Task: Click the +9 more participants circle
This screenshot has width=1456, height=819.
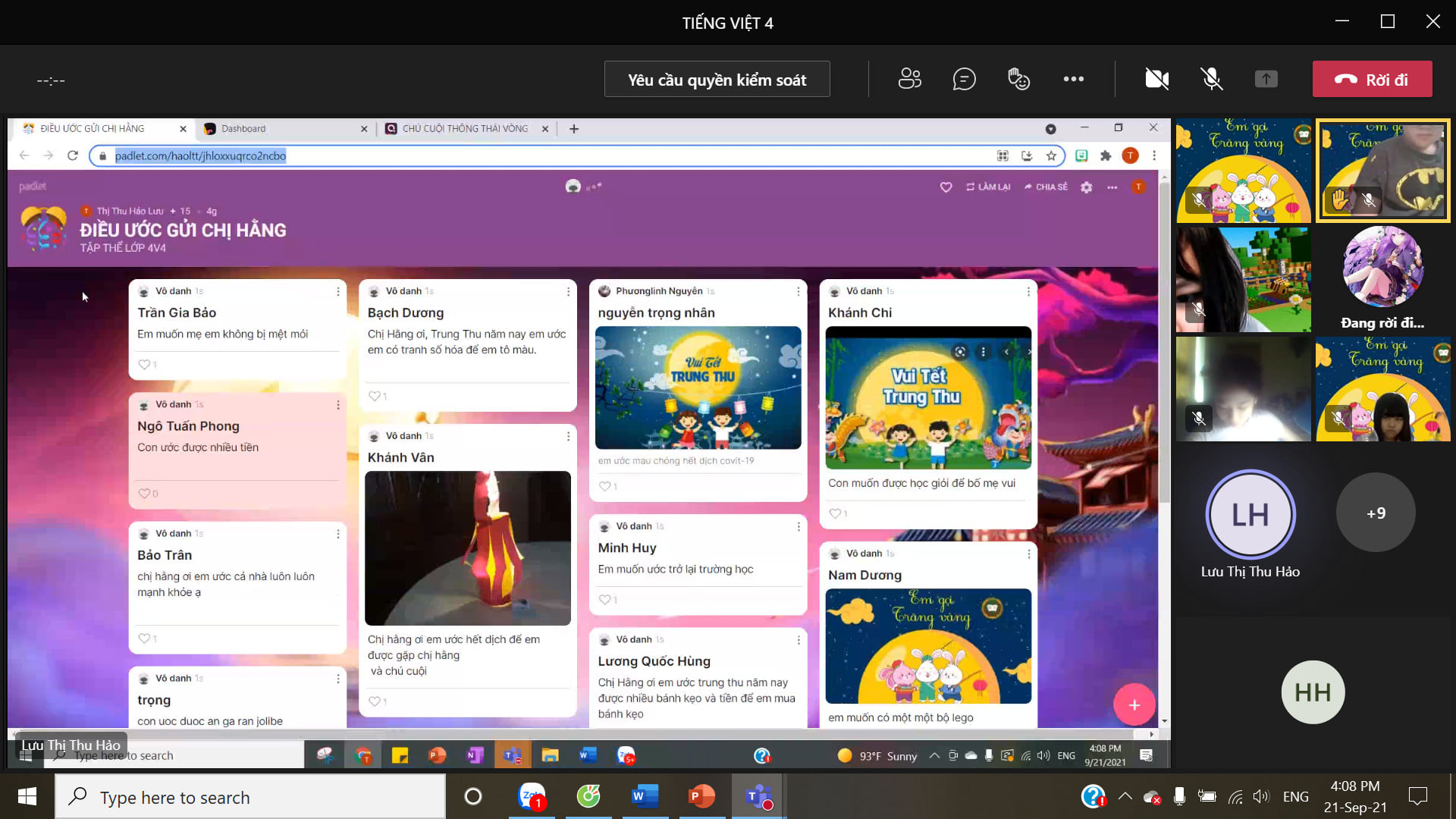Action: (x=1376, y=513)
